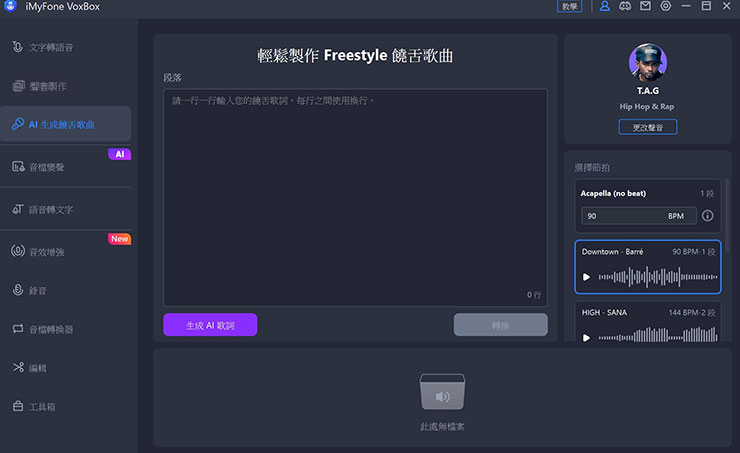740x453 pixels.
Task: Open the mail feedback icon
Action: (x=645, y=6)
